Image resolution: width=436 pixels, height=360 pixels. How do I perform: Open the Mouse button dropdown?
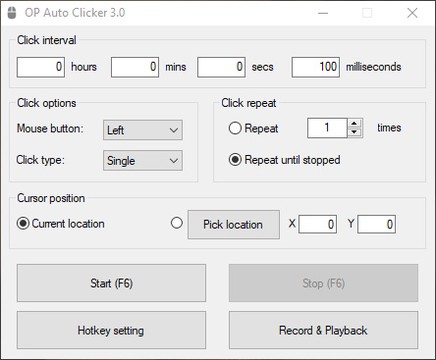point(143,130)
